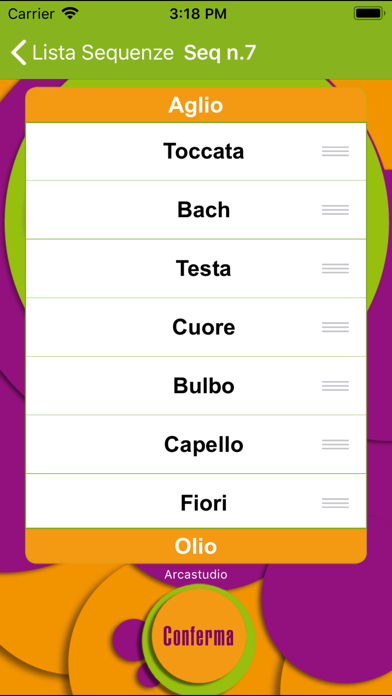Open the Arcastudio credit label
The width and height of the screenshot is (392, 696).
196,574
